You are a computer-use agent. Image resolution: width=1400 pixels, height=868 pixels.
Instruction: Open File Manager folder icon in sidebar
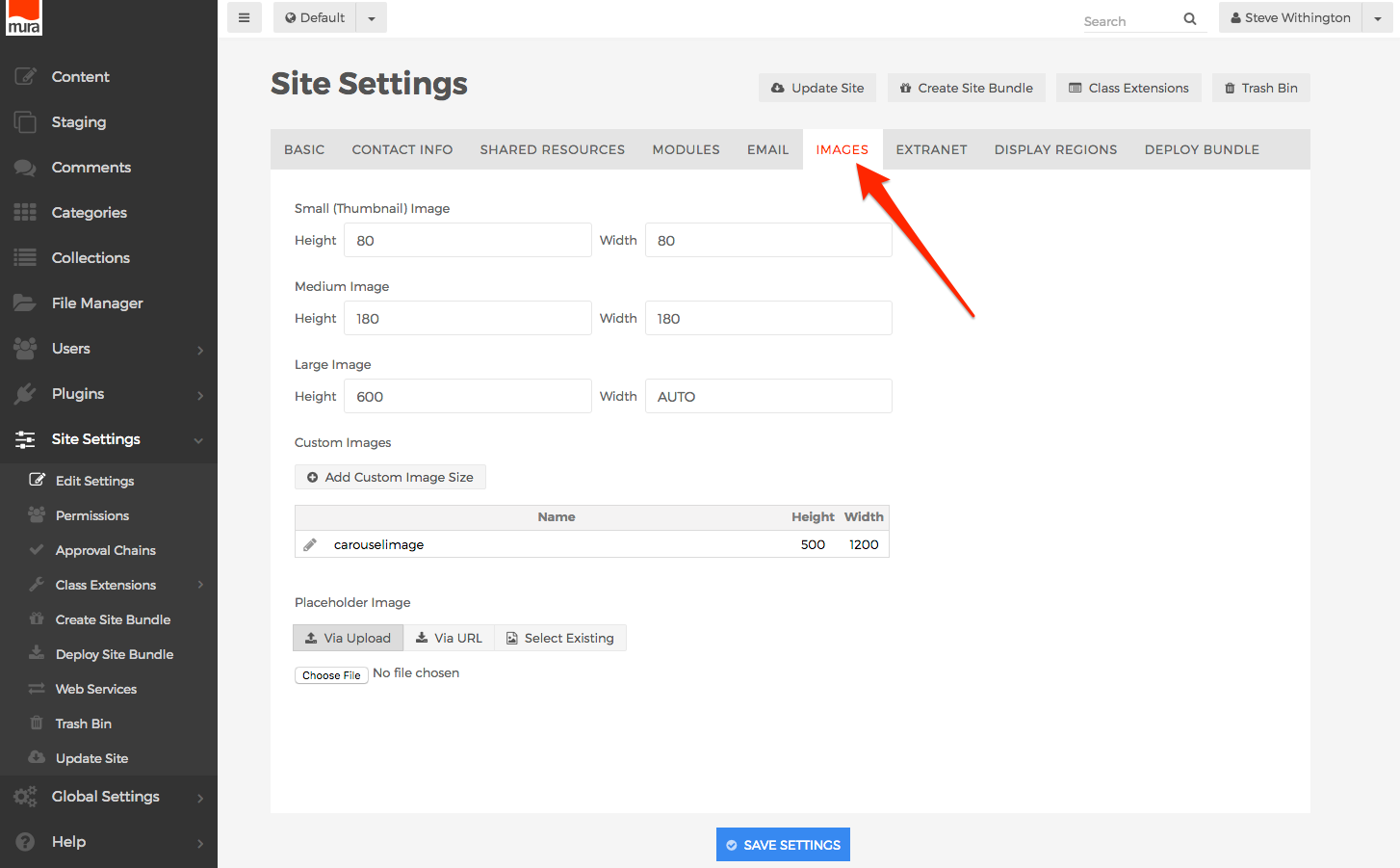pyautogui.click(x=25, y=303)
